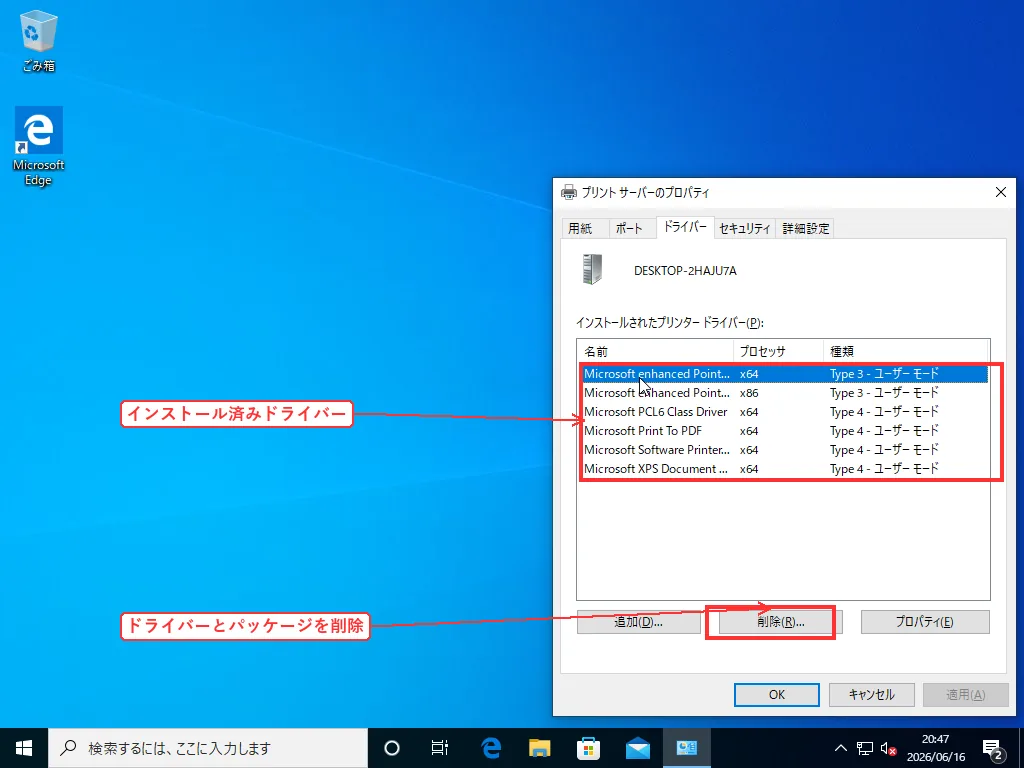
Task: Click the キャンセル button
Action: point(871,695)
